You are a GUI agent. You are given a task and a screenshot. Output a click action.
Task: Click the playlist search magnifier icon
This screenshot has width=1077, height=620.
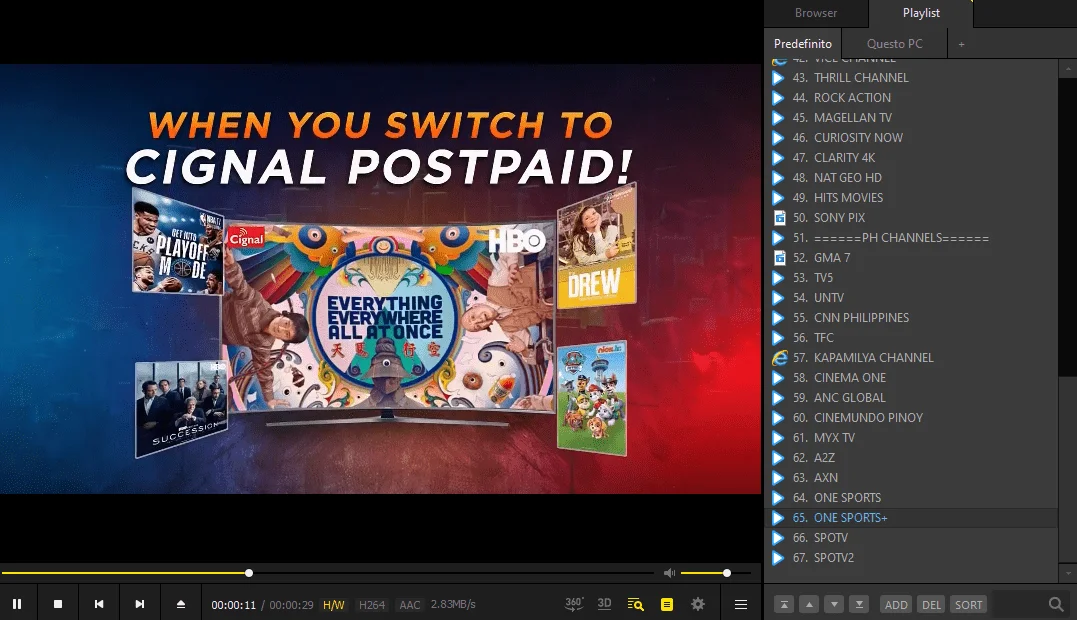[1056, 604]
